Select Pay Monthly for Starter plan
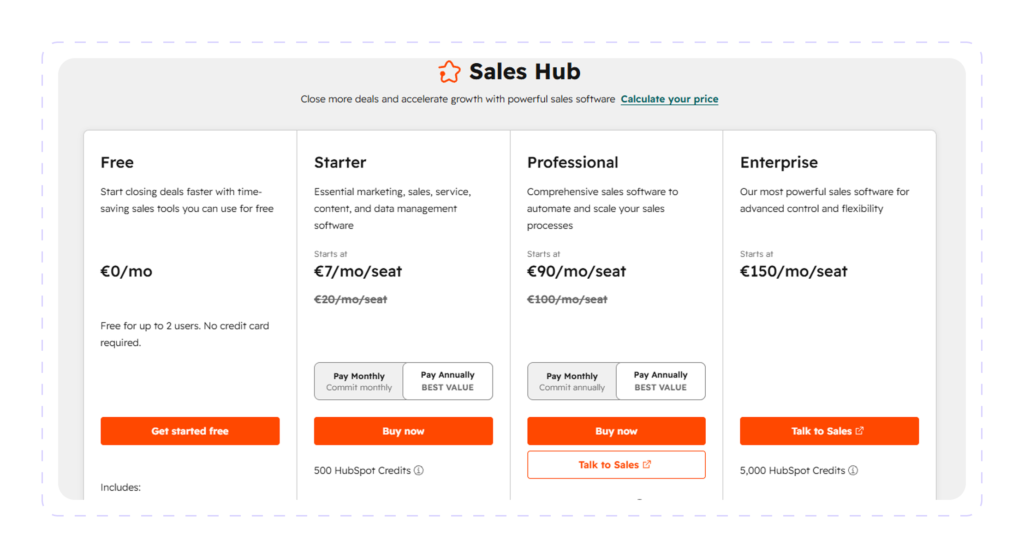Viewport: 1024px width, 558px height. coord(359,382)
